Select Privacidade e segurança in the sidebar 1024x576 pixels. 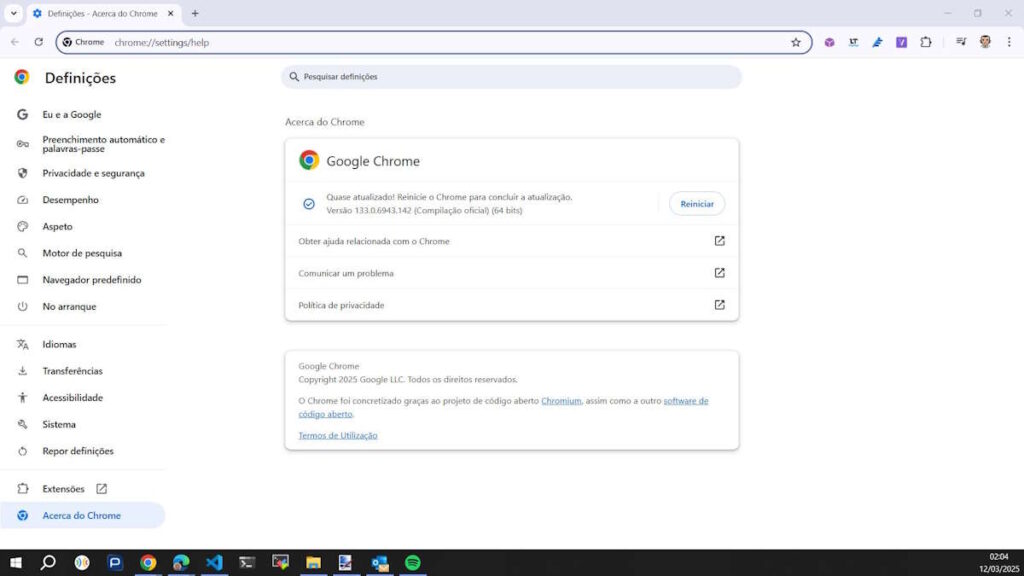coord(93,173)
